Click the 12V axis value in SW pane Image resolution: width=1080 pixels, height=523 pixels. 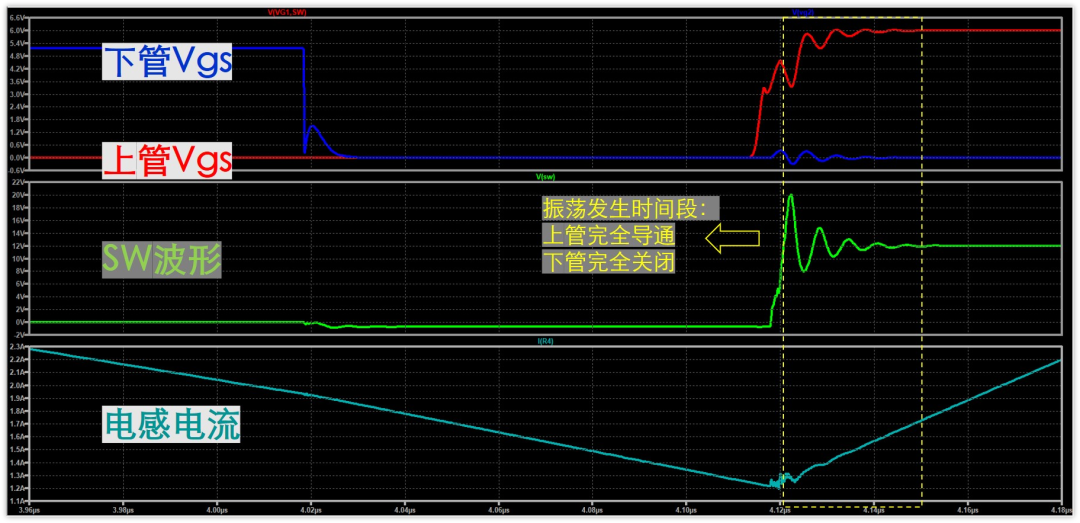(x=20, y=246)
